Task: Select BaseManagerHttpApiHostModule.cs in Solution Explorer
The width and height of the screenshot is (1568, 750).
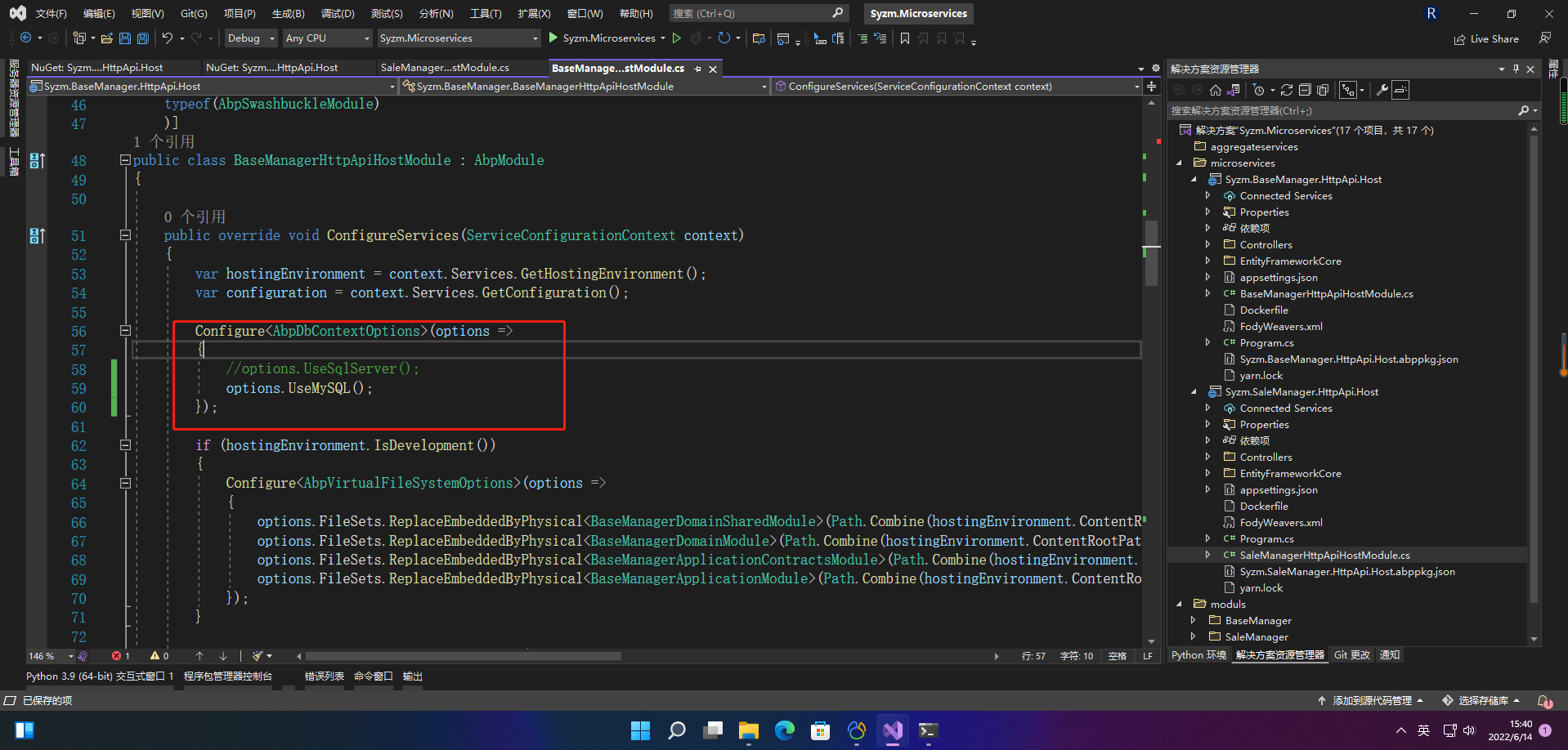Action: tap(1326, 294)
